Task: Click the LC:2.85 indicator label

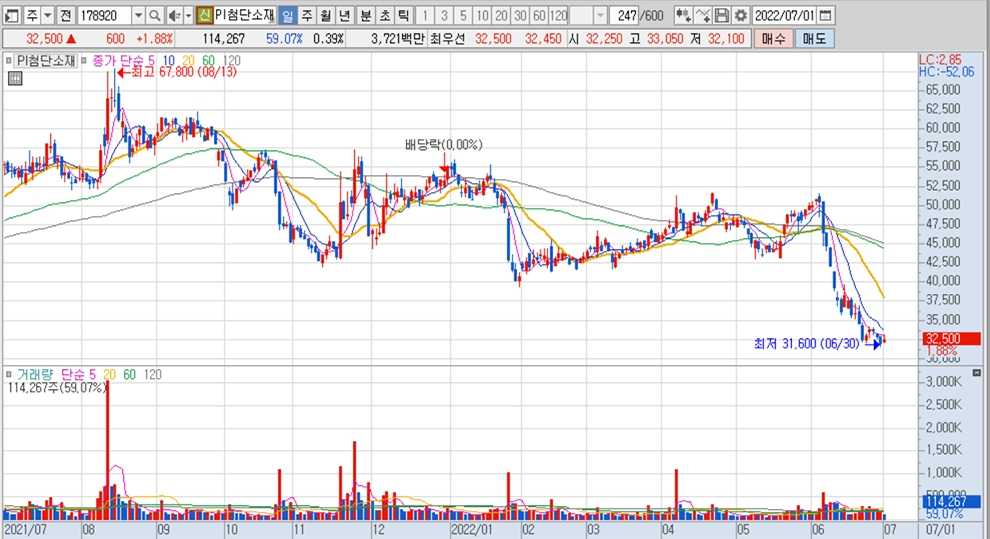Action: point(939,60)
